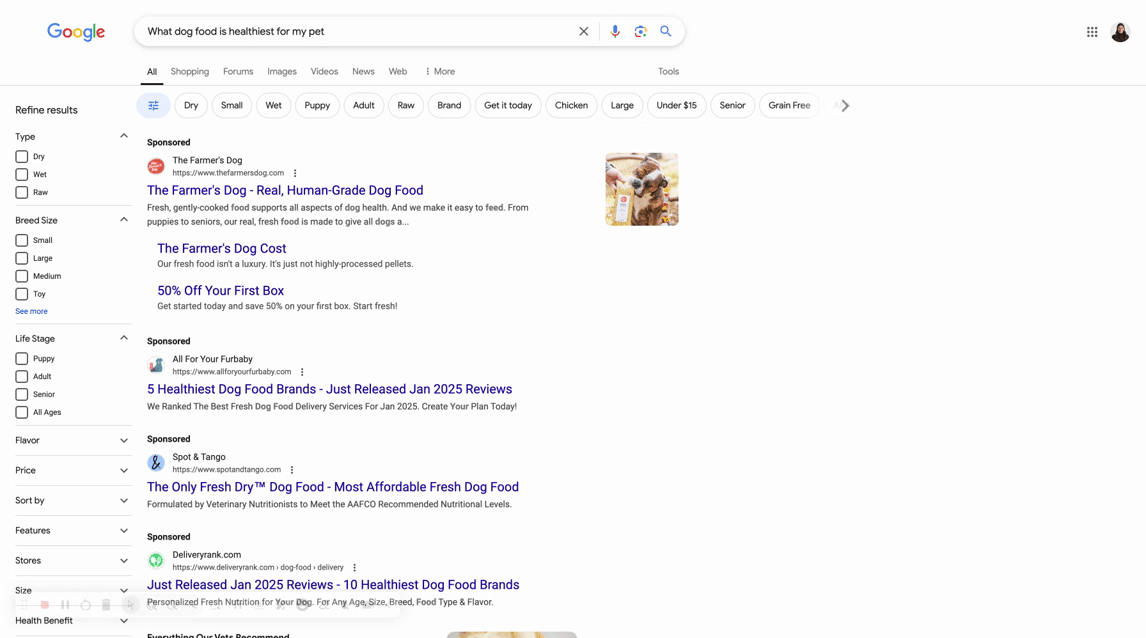Click the filter sliders chip icon
The height and width of the screenshot is (638, 1146).
[x=153, y=105]
